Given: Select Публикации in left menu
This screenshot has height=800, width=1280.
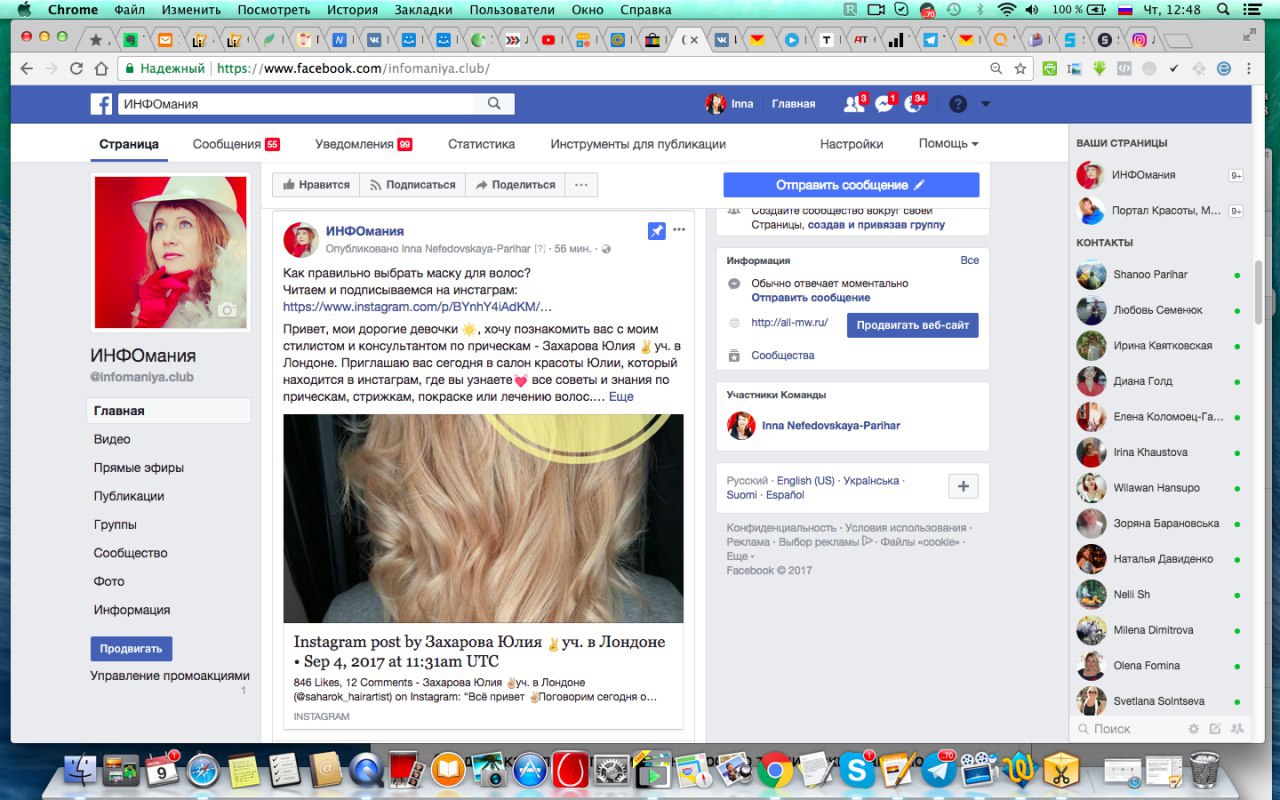Looking at the screenshot, I should coord(129,496).
